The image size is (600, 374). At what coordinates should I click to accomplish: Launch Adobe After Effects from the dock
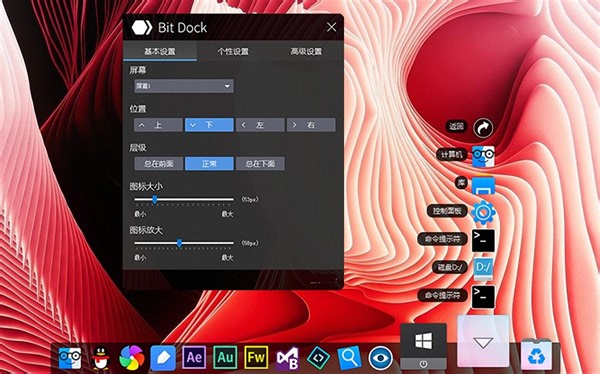(x=194, y=358)
